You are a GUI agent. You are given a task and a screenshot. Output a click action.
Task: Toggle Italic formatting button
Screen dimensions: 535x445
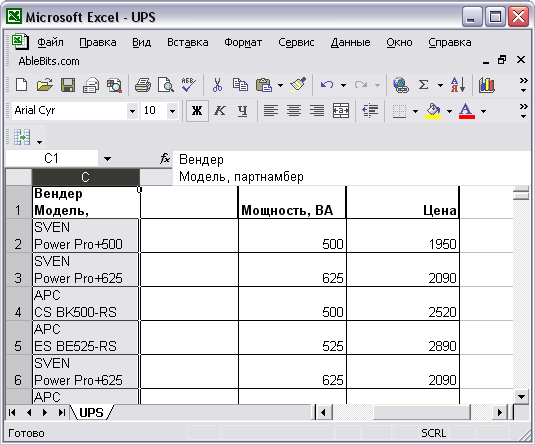(220, 111)
